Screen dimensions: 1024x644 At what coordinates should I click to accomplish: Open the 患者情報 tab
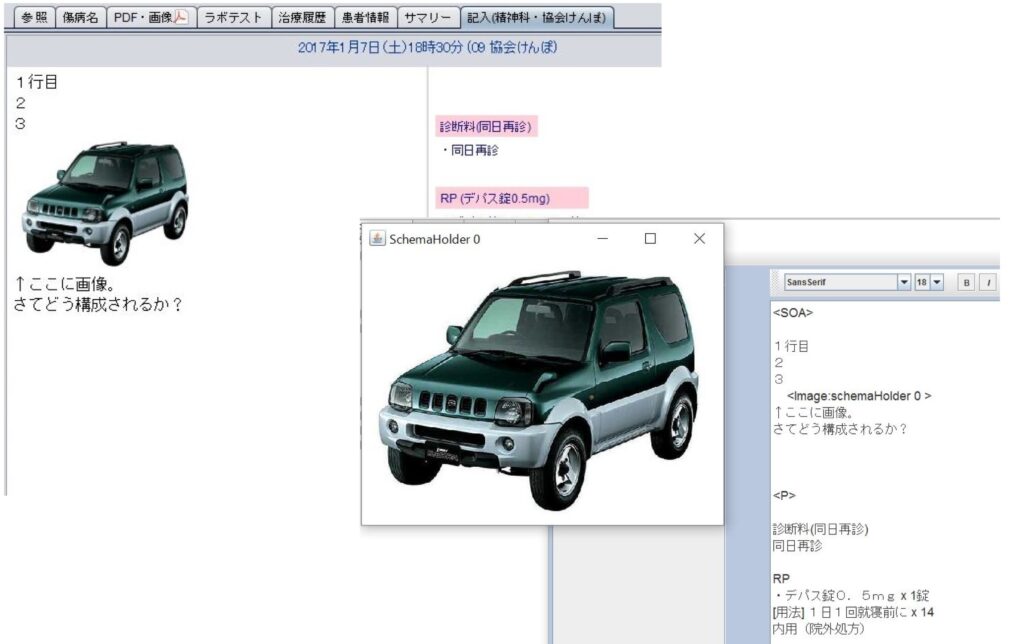(365, 18)
